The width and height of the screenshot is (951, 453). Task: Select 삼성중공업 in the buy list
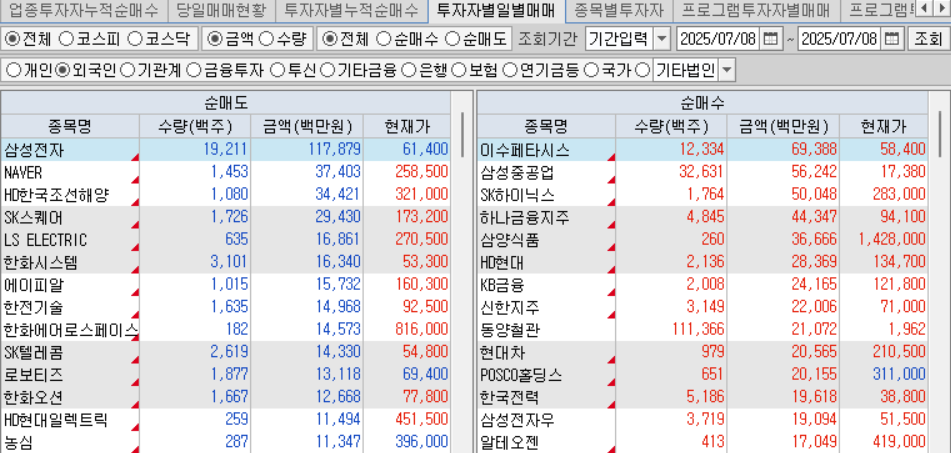[702, 172]
